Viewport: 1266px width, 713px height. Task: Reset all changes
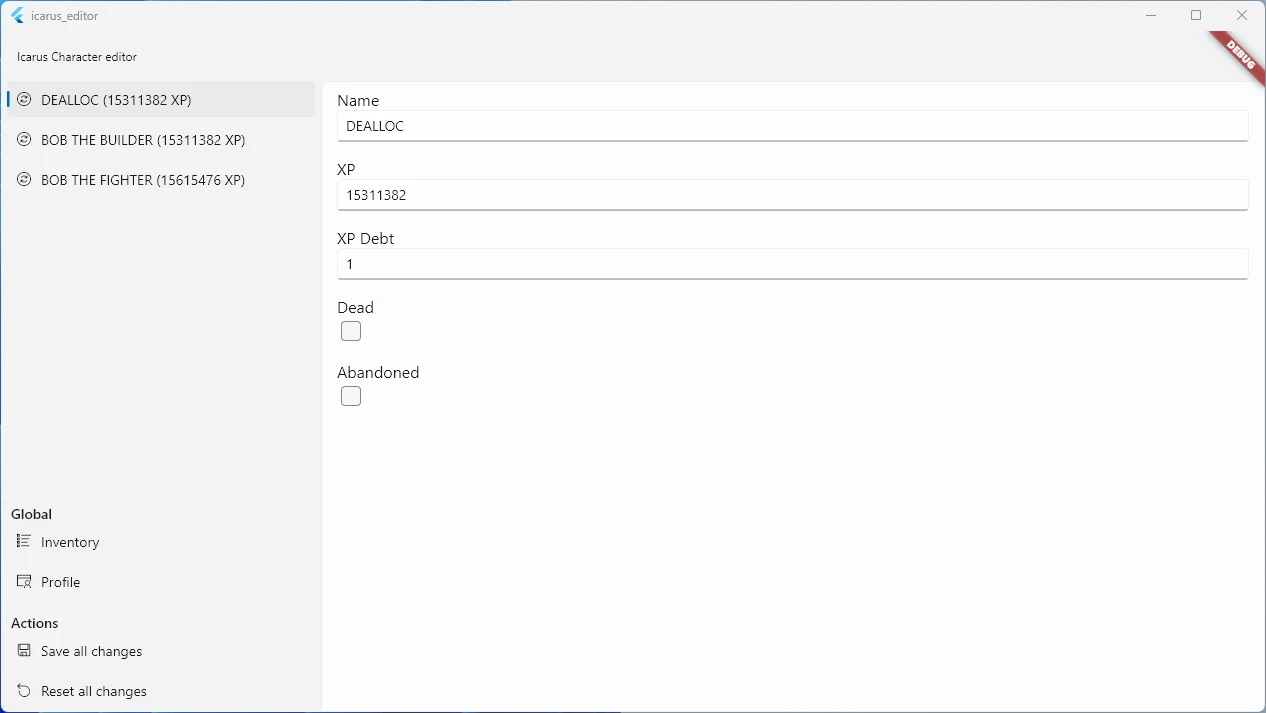point(94,691)
